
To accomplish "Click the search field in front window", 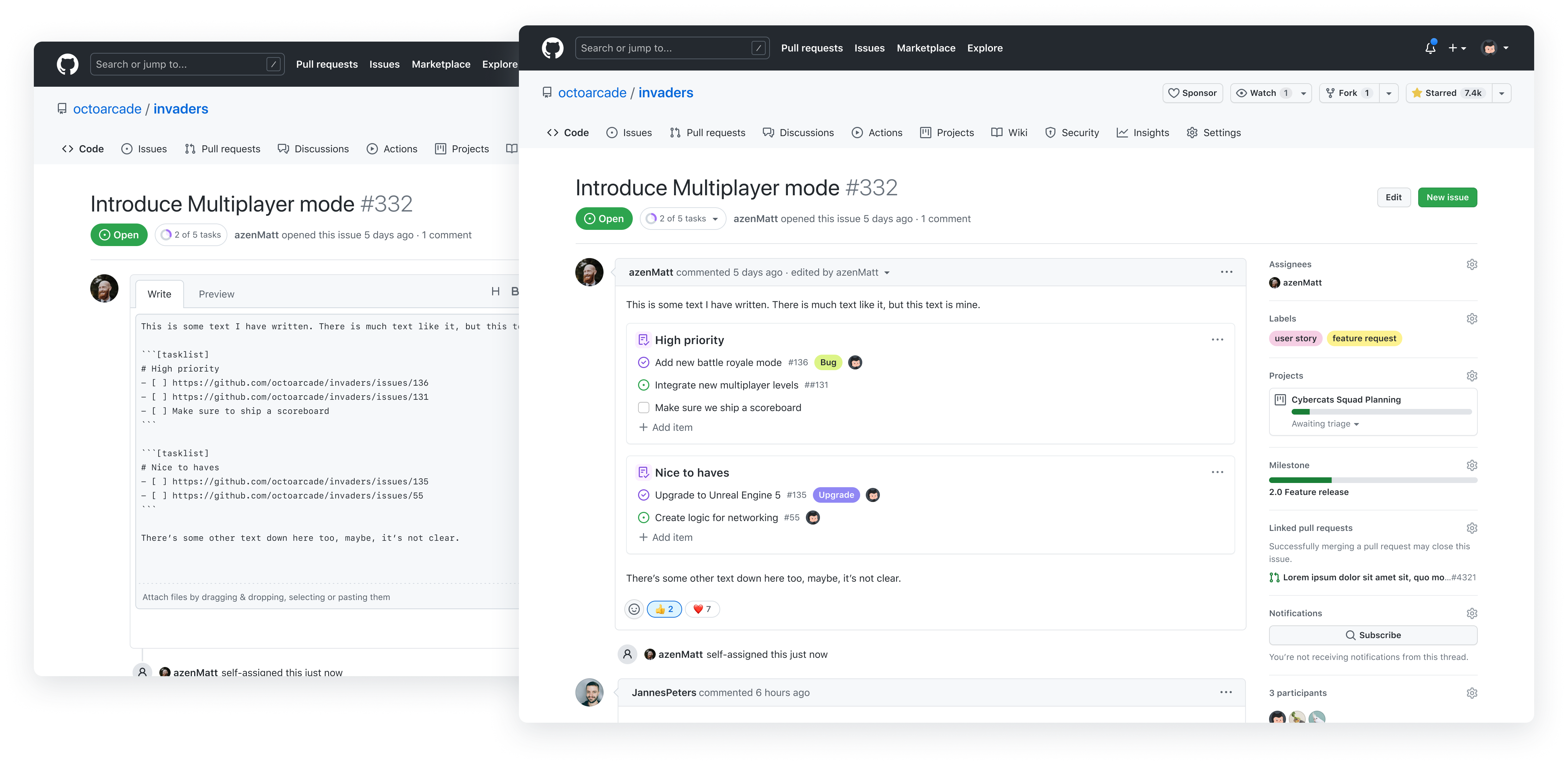I will [672, 48].
